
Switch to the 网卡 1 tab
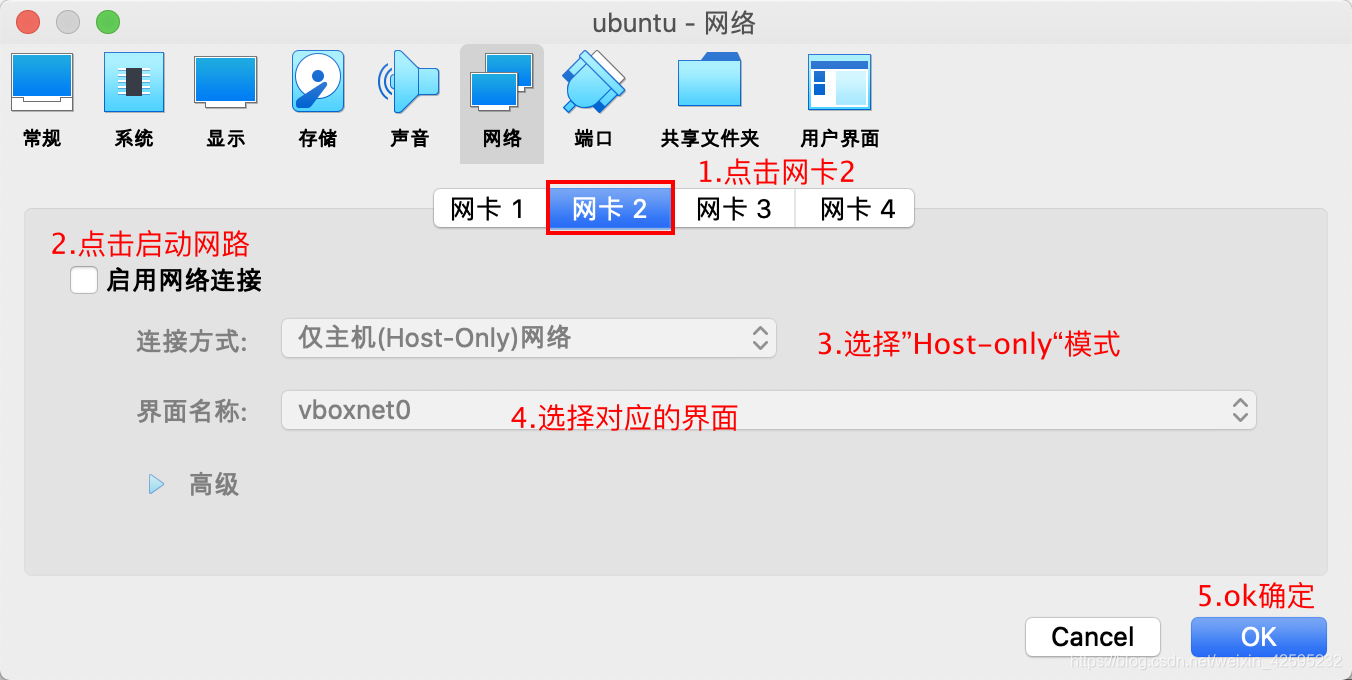tap(489, 209)
